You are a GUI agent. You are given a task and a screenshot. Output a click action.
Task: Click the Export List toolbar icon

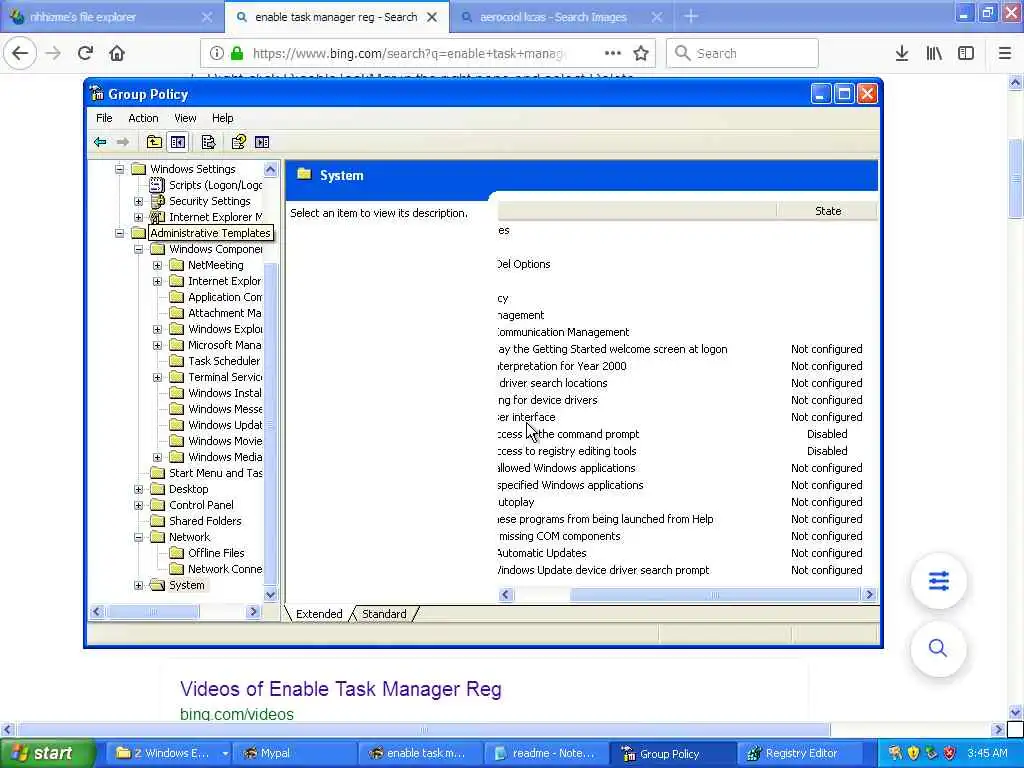coord(208,142)
